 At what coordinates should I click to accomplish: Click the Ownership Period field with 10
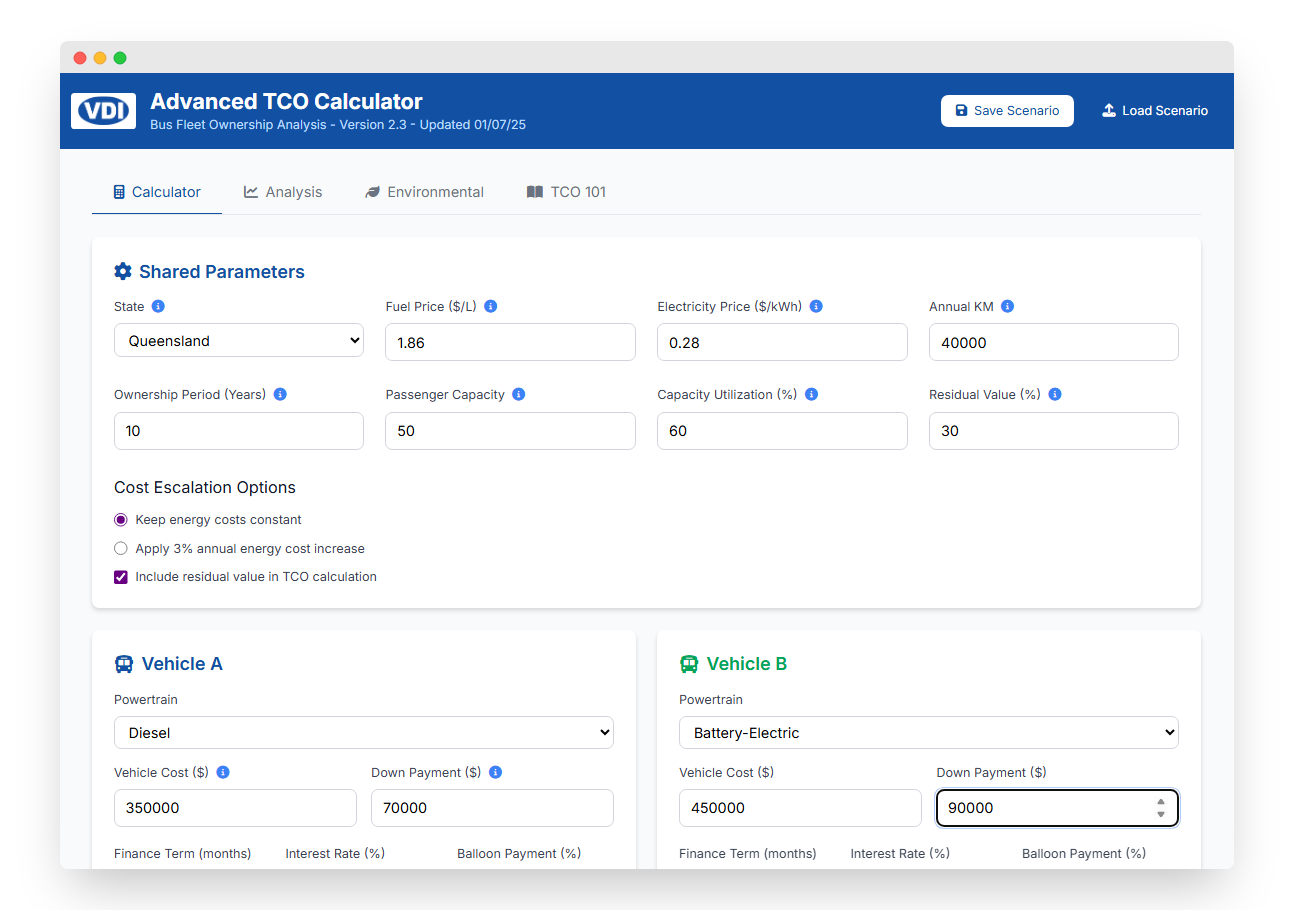pos(239,431)
